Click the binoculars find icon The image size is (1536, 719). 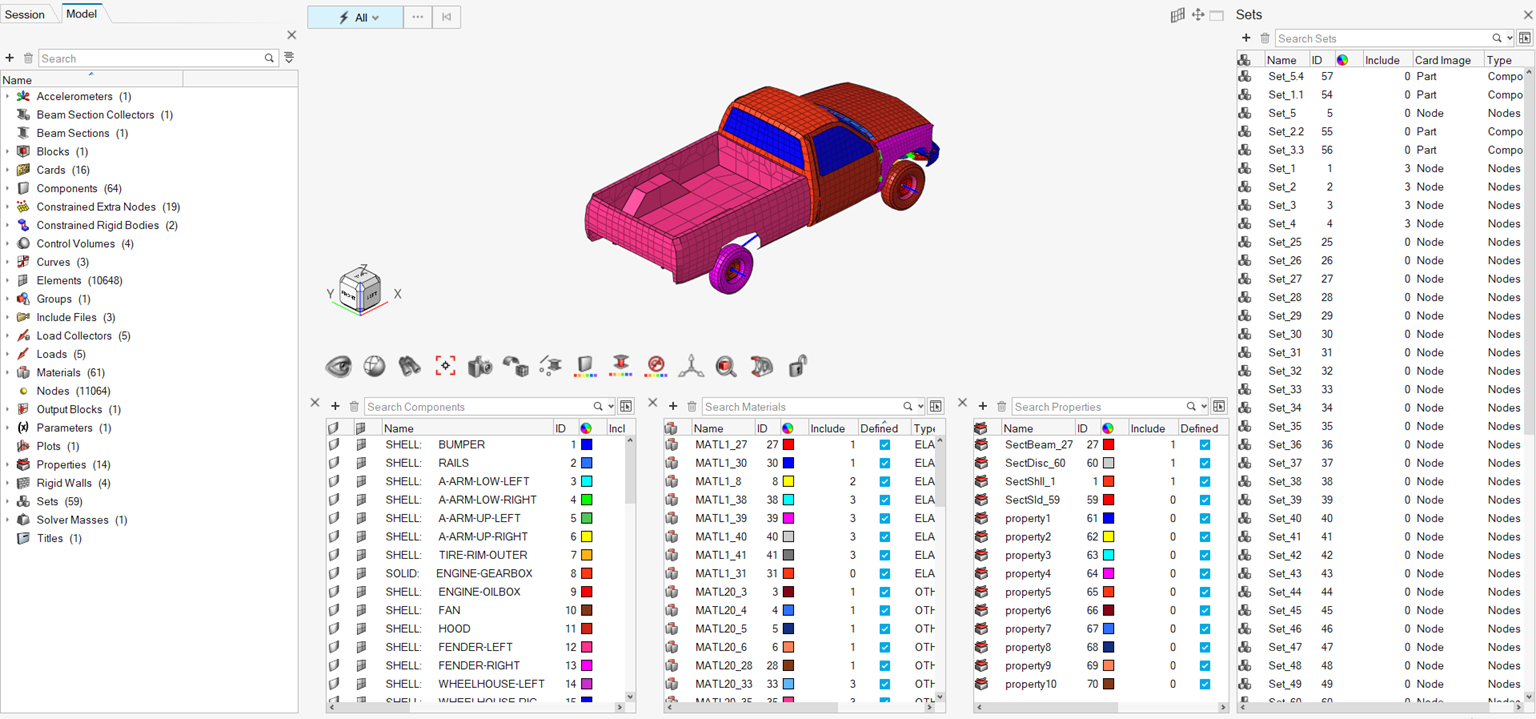pyautogui.click(x=409, y=366)
